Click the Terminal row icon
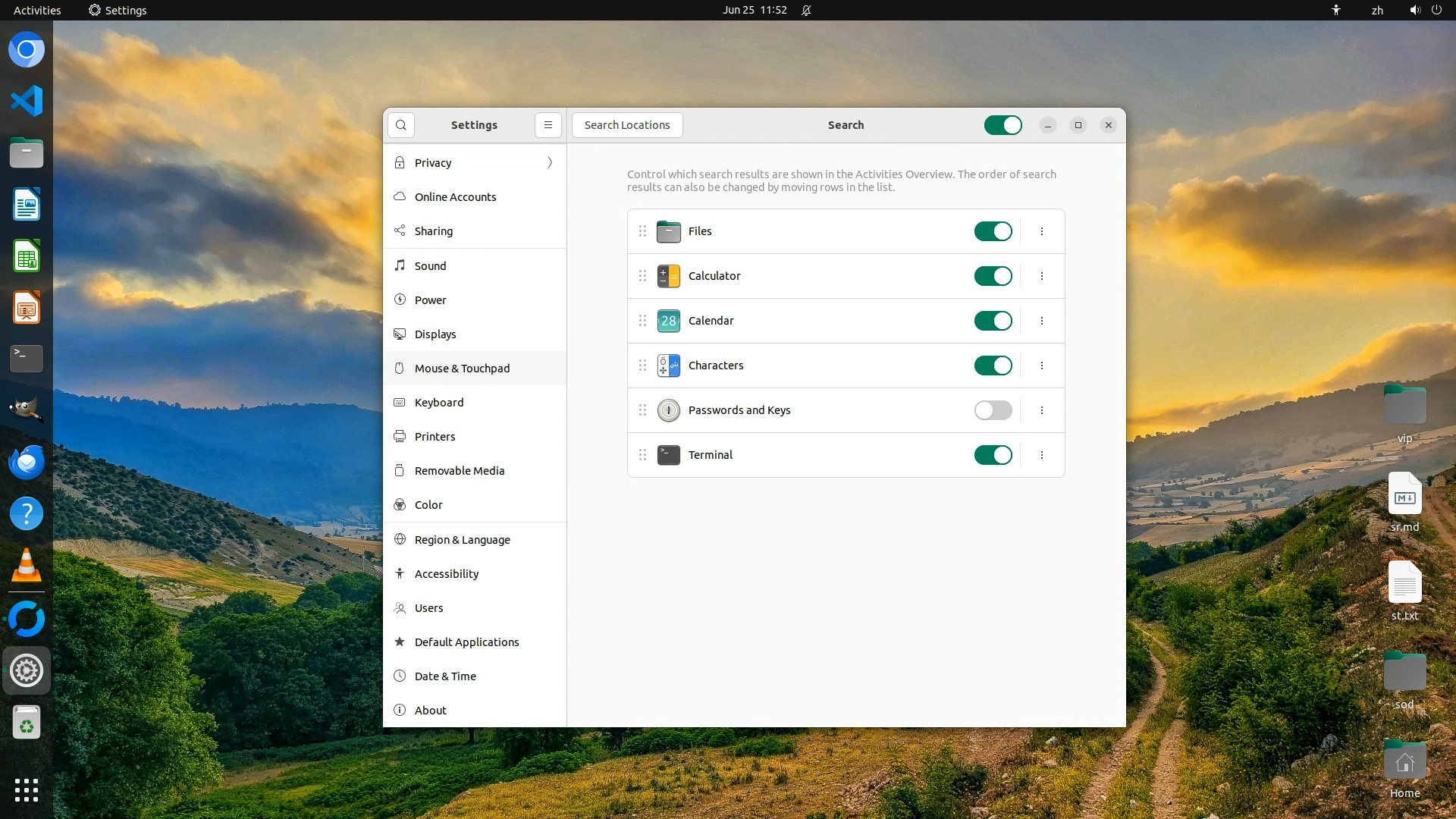1456x819 pixels. pyautogui.click(x=668, y=455)
